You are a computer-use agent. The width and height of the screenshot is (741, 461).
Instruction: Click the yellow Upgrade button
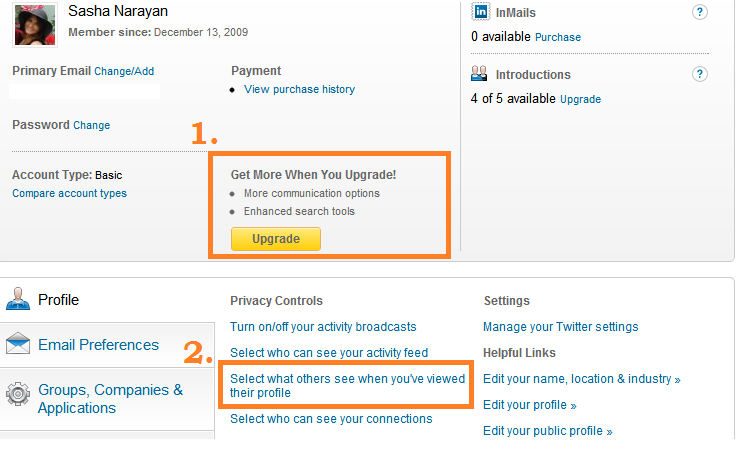pyautogui.click(x=276, y=239)
